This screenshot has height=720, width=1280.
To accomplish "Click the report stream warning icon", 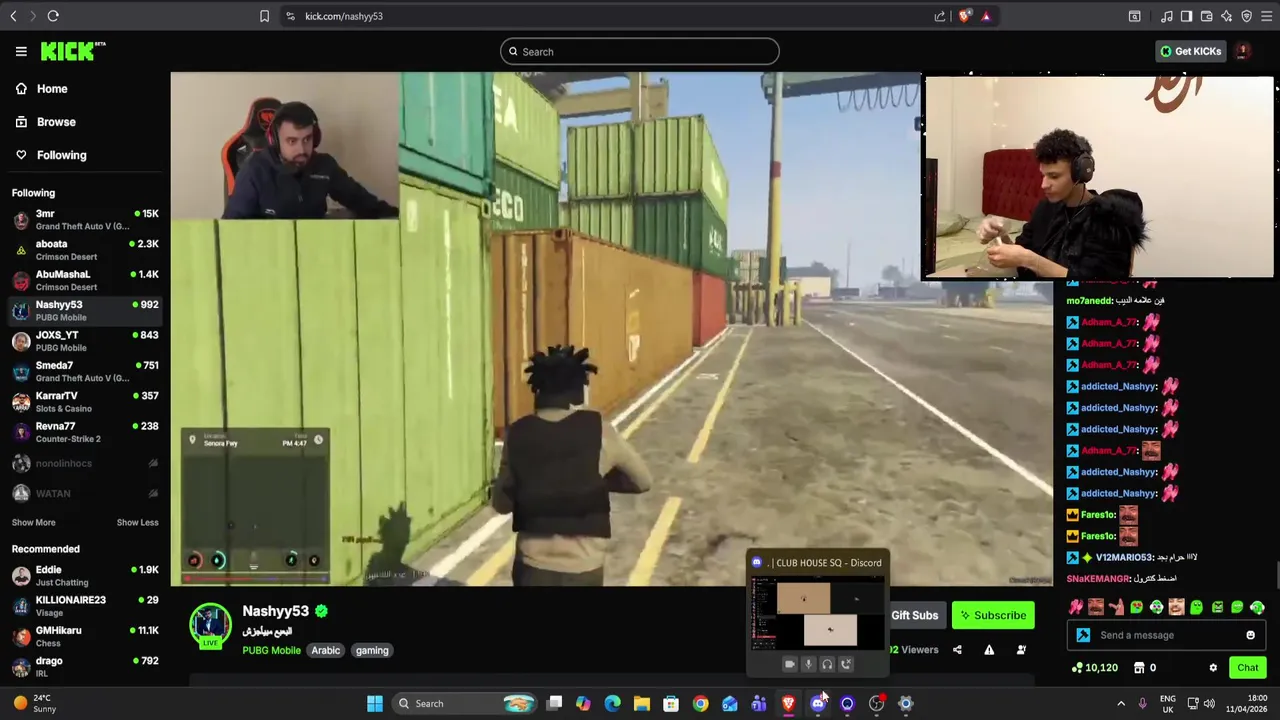I will 989,650.
